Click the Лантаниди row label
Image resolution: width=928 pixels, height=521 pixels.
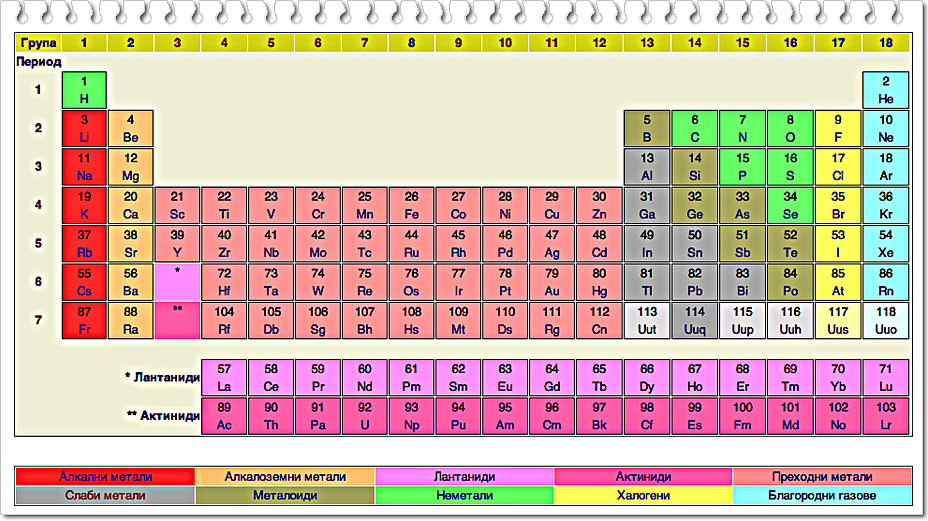pyautogui.click(x=163, y=377)
